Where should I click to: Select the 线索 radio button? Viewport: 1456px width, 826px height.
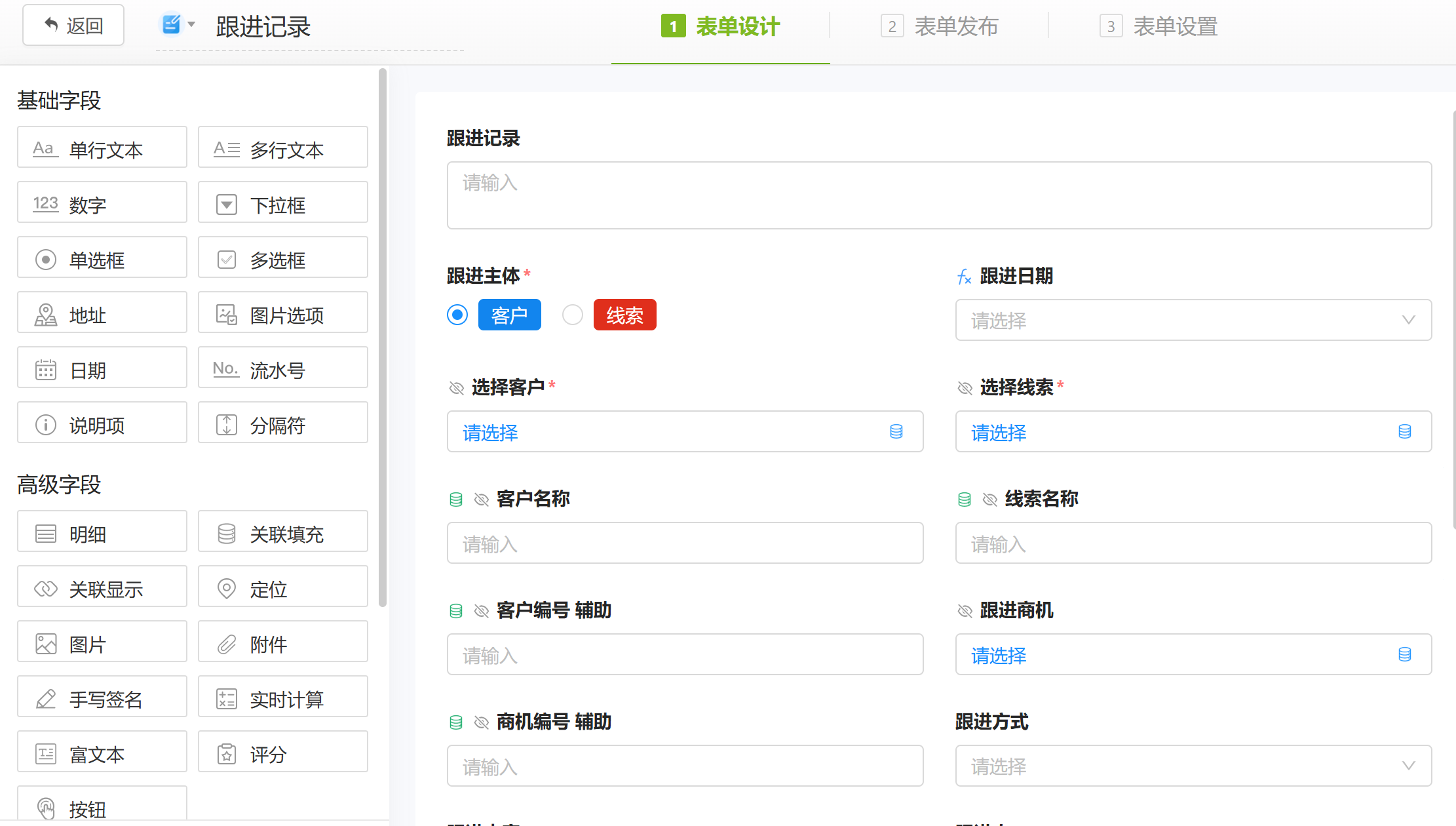[573, 315]
